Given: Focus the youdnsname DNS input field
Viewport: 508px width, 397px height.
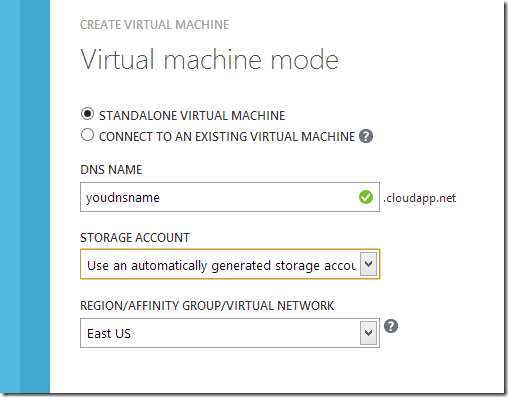Looking at the screenshot, I should point(230,197).
